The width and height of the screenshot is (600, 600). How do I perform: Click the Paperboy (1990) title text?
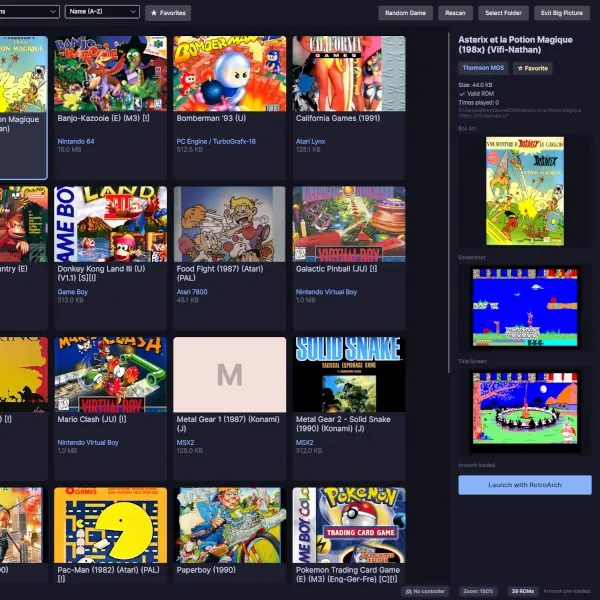(206, 570)
